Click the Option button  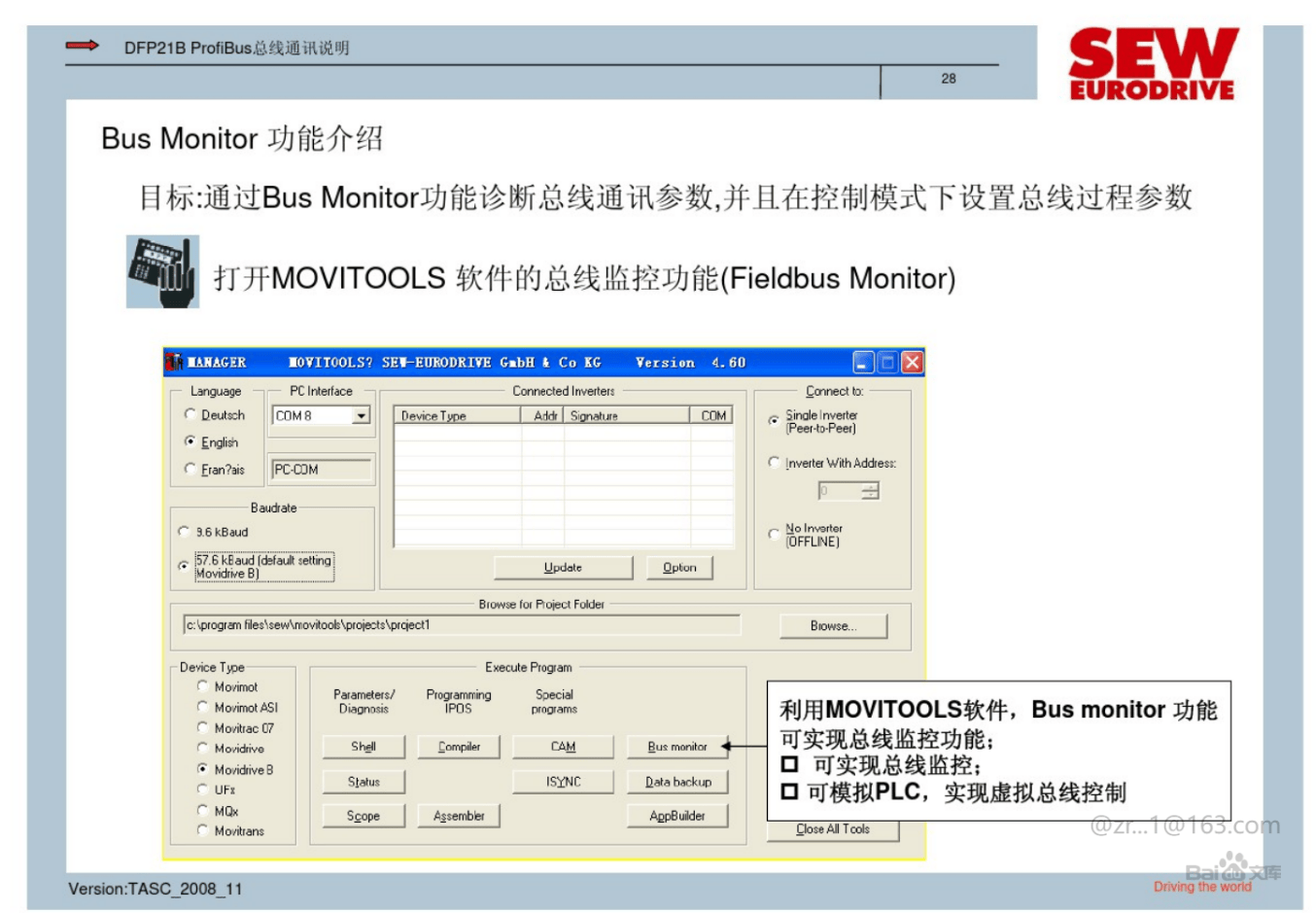pyautogui.click(x=679, y=567)
